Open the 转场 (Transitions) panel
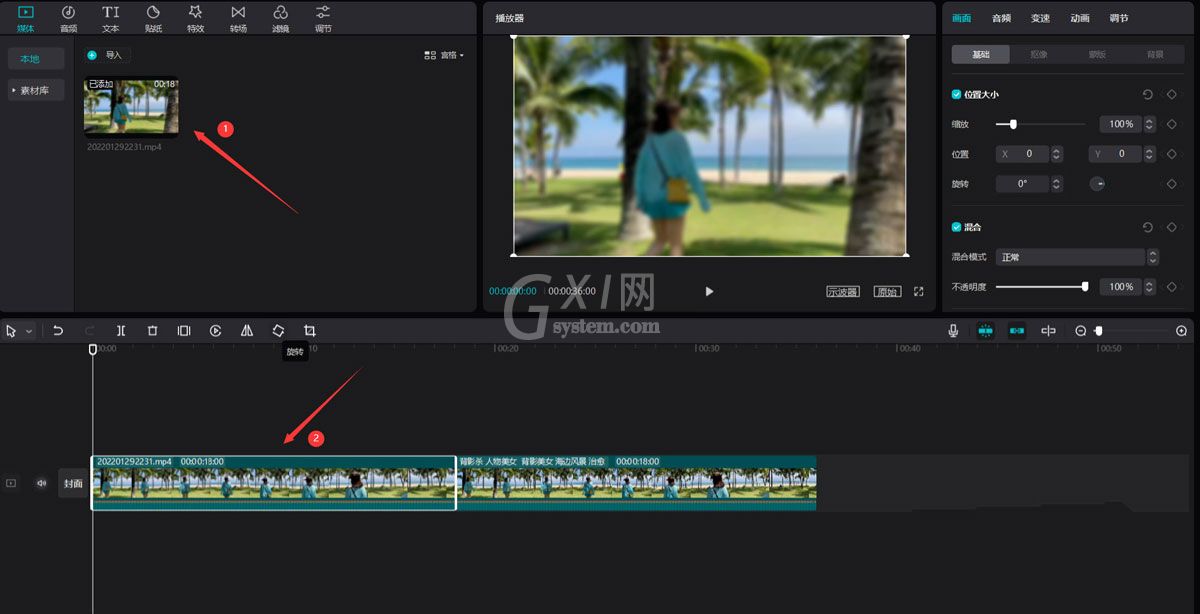Viewport: 1200px width, 614px height. coord(238,18)
